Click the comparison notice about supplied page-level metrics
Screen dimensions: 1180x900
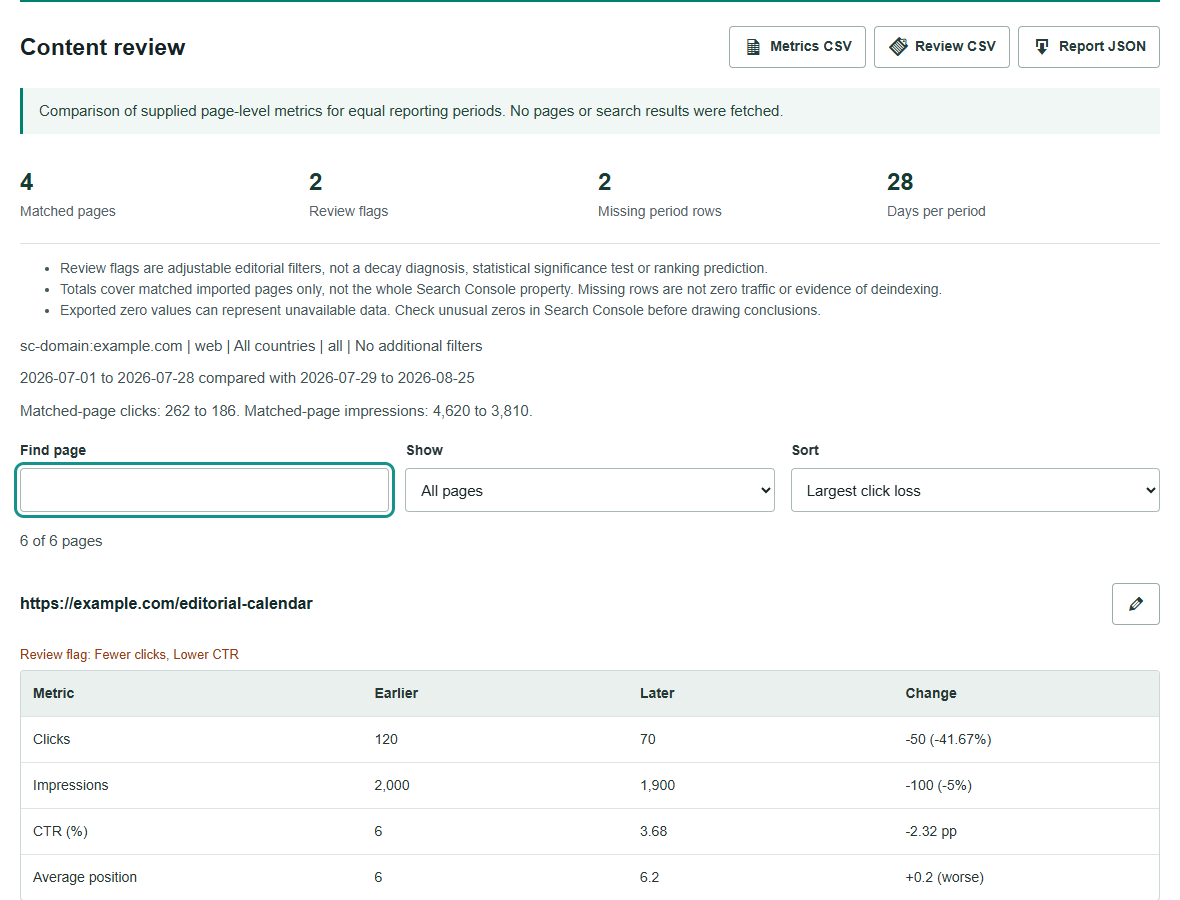click(411, 111)
